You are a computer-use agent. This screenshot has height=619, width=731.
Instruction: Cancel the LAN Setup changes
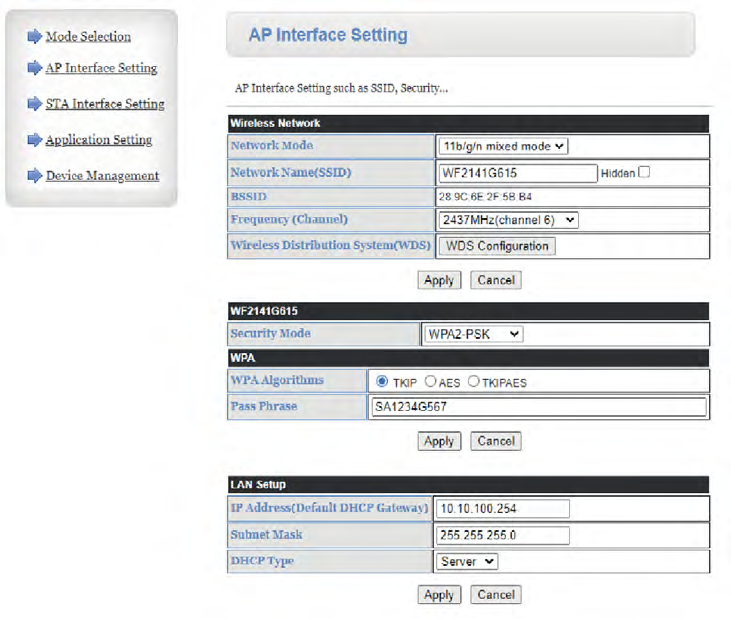click(496, 594)
